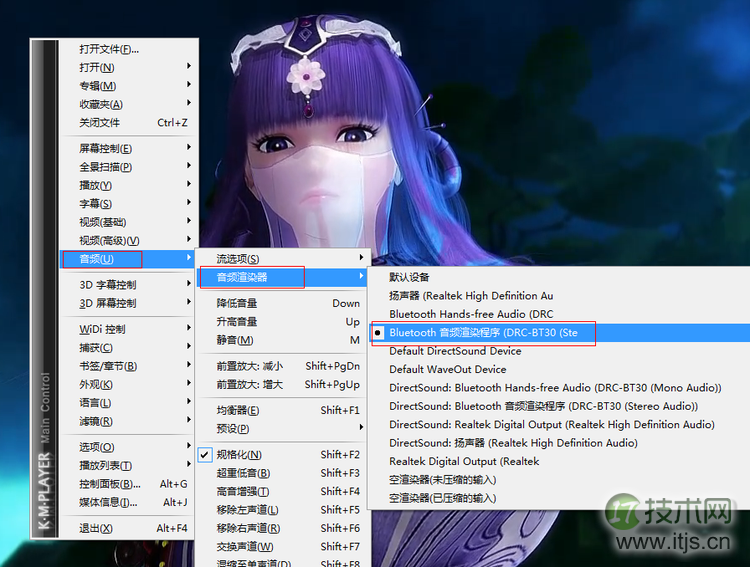The width and height of the screenshot is (750, 567).
Task: Open the 打开文件(F)... menu entry
Action: (x=128, y=49)
